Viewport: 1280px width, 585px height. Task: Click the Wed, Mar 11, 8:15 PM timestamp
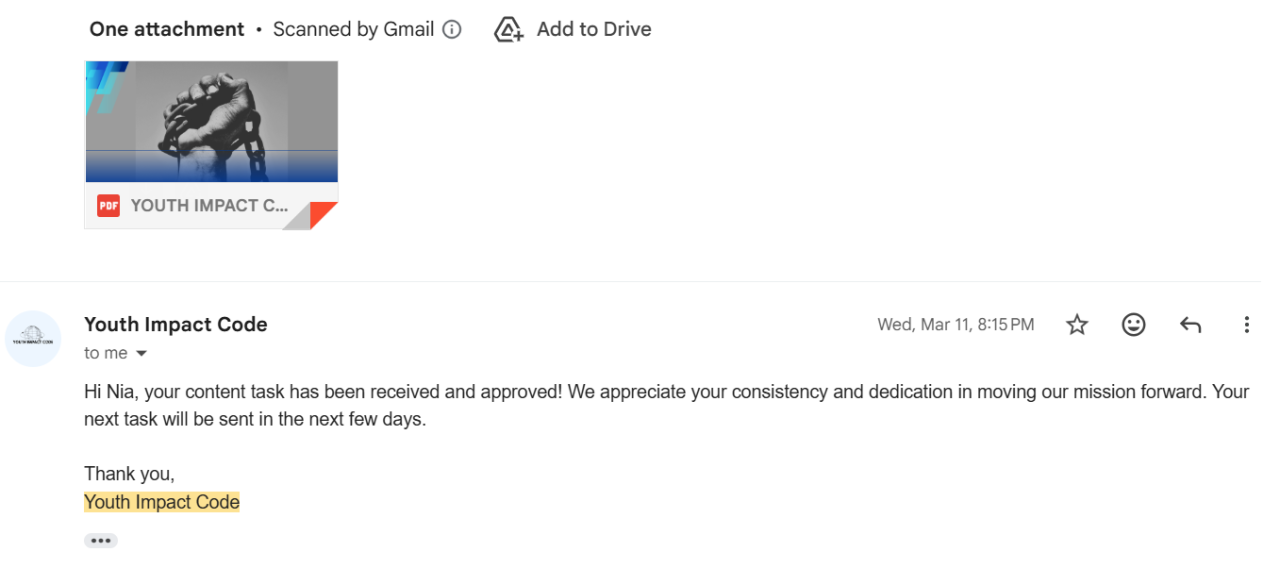pyautogui.click(x=955, y=324)
